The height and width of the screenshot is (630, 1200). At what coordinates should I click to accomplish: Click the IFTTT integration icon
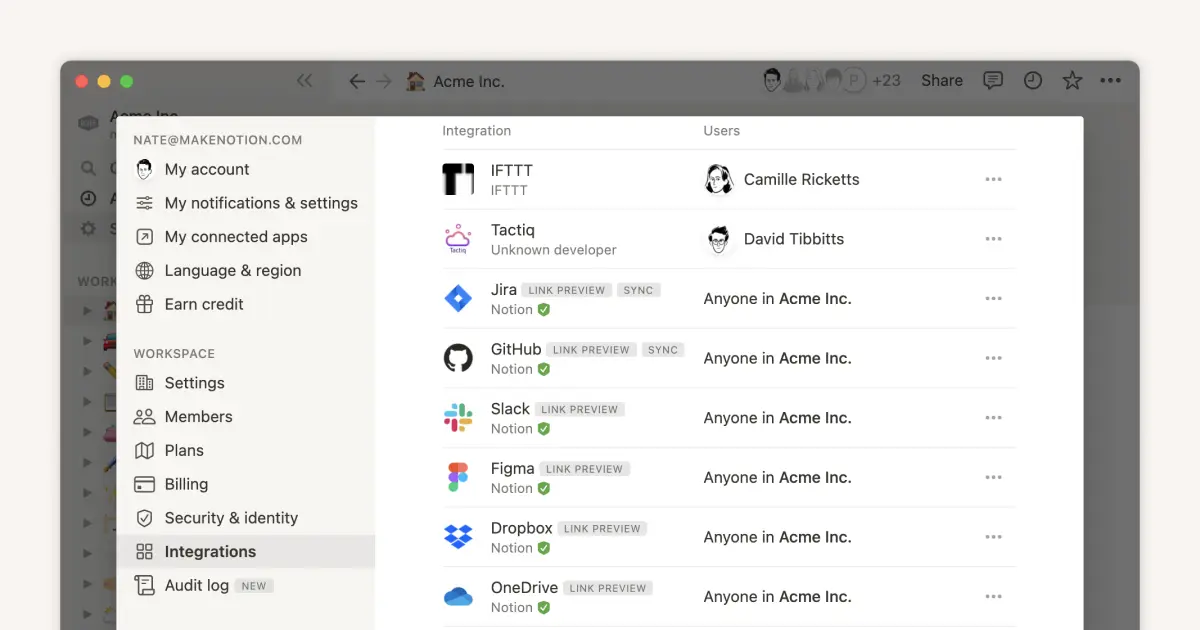(x=459, y=179)
